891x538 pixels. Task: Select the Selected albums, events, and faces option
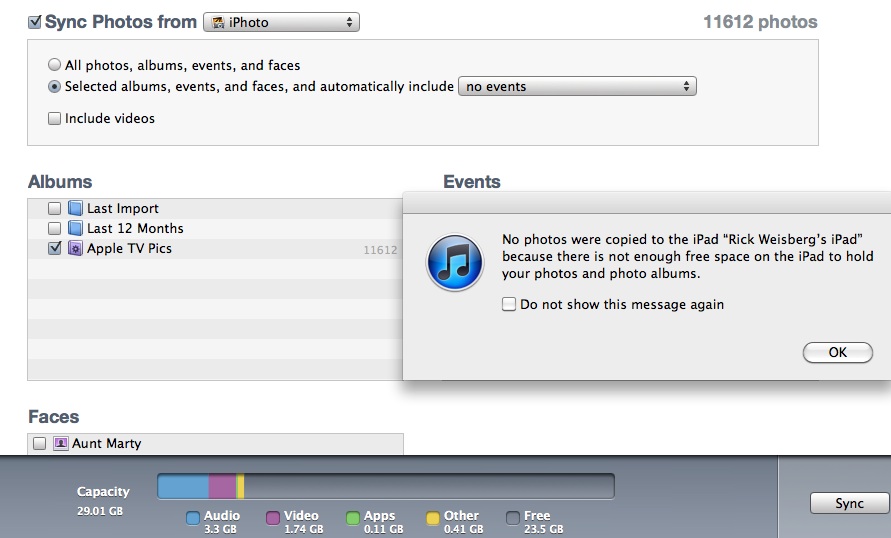pos(55,86)
